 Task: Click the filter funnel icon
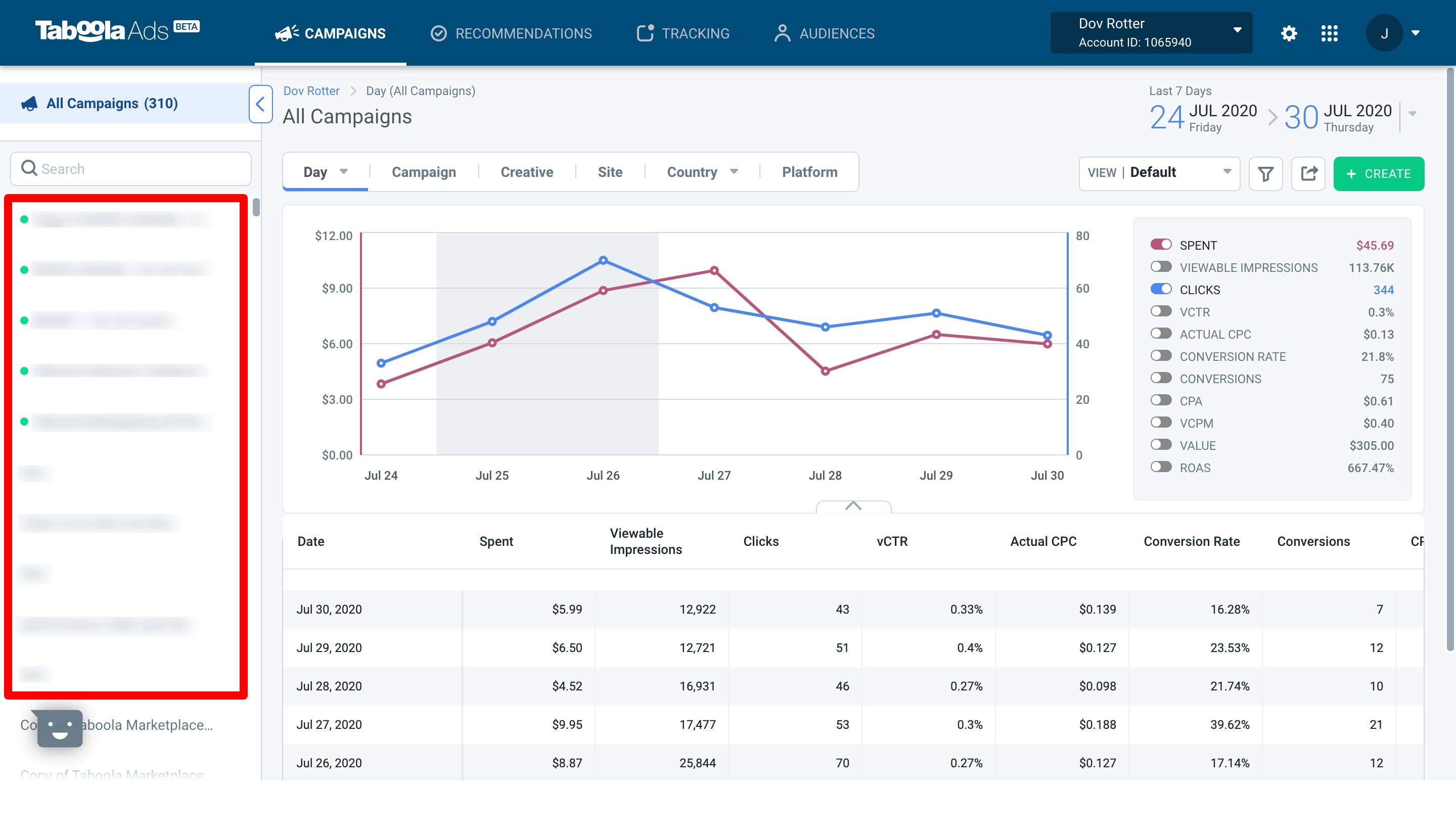pyautogui.click(x=1265, y=173)
